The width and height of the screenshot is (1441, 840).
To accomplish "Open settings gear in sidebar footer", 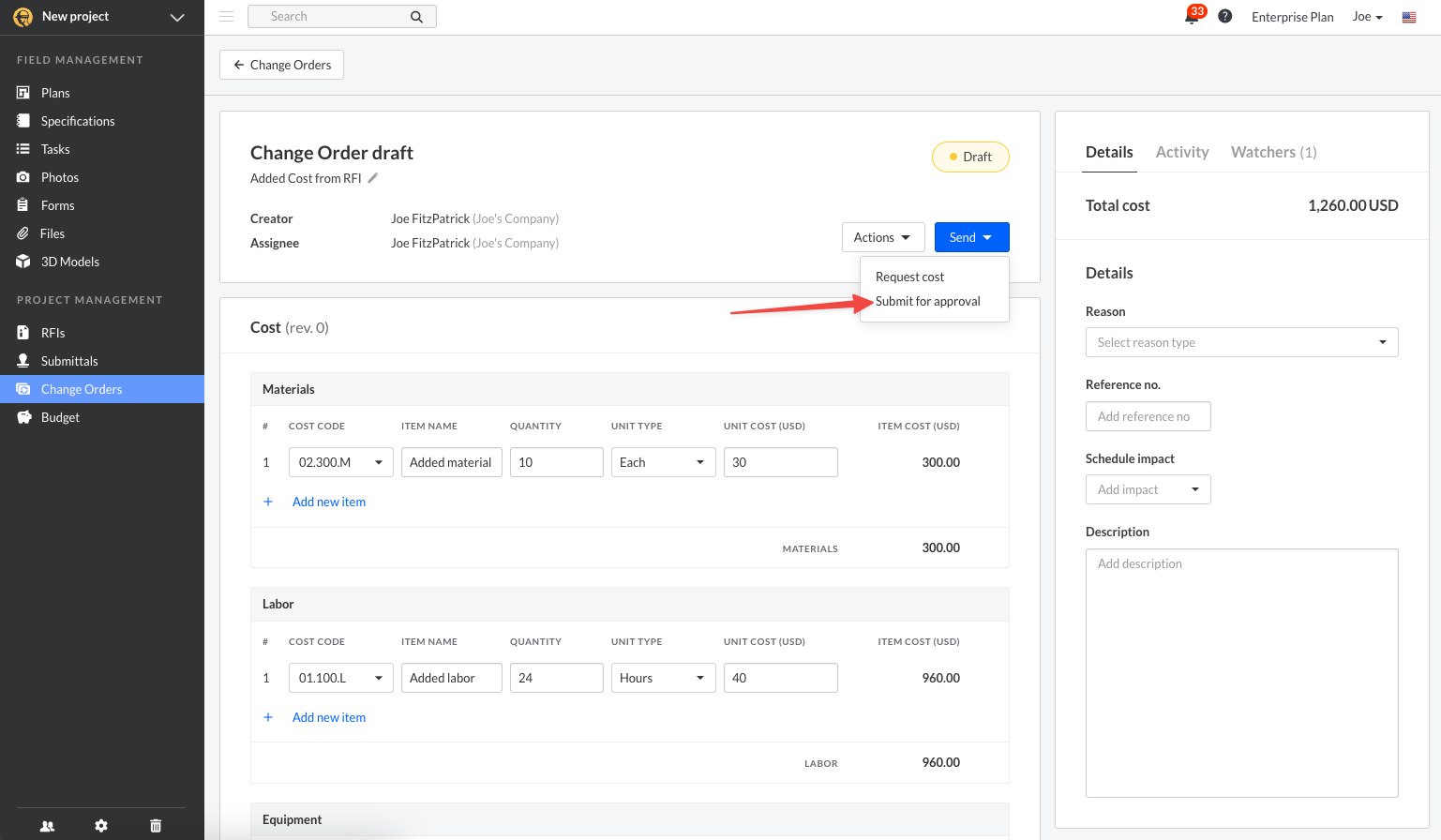I will [101, 826].
